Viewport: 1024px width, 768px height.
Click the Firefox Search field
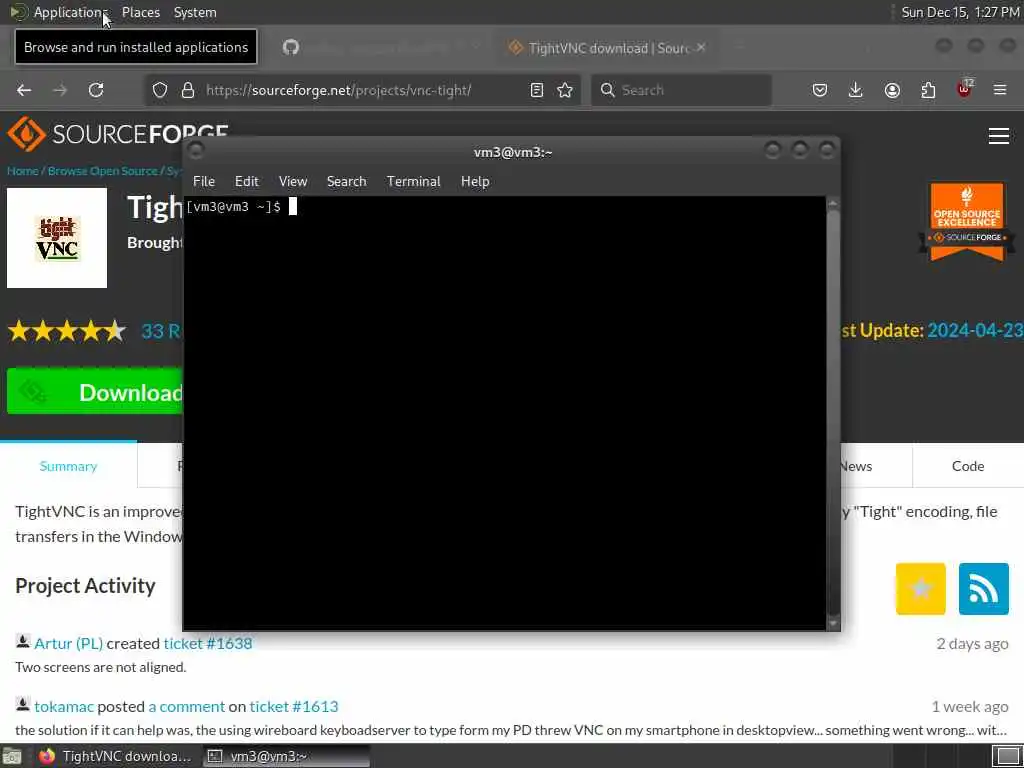tap(681, 90)
